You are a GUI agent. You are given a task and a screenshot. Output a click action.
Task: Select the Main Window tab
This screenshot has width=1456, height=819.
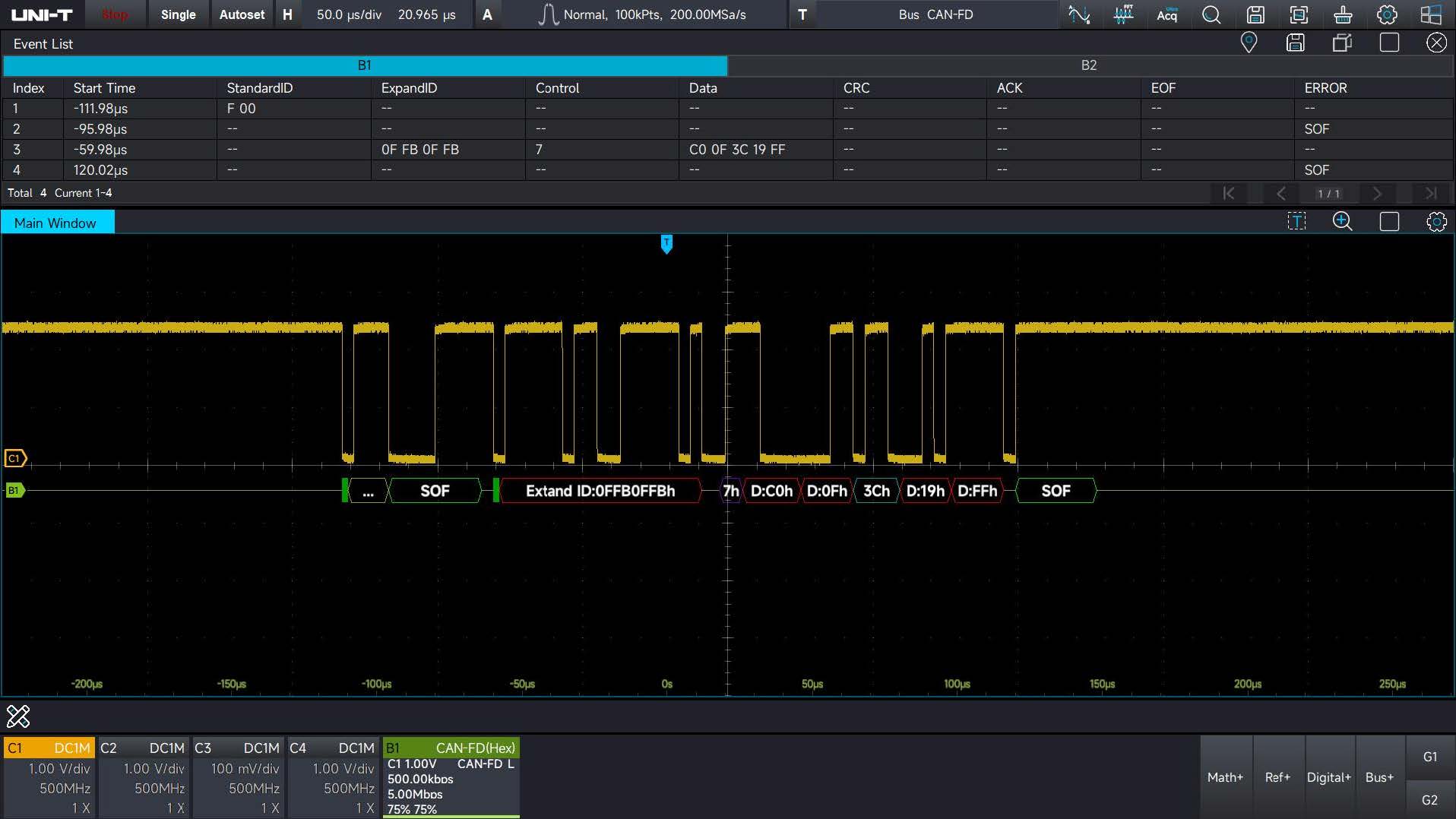[55, 223]
